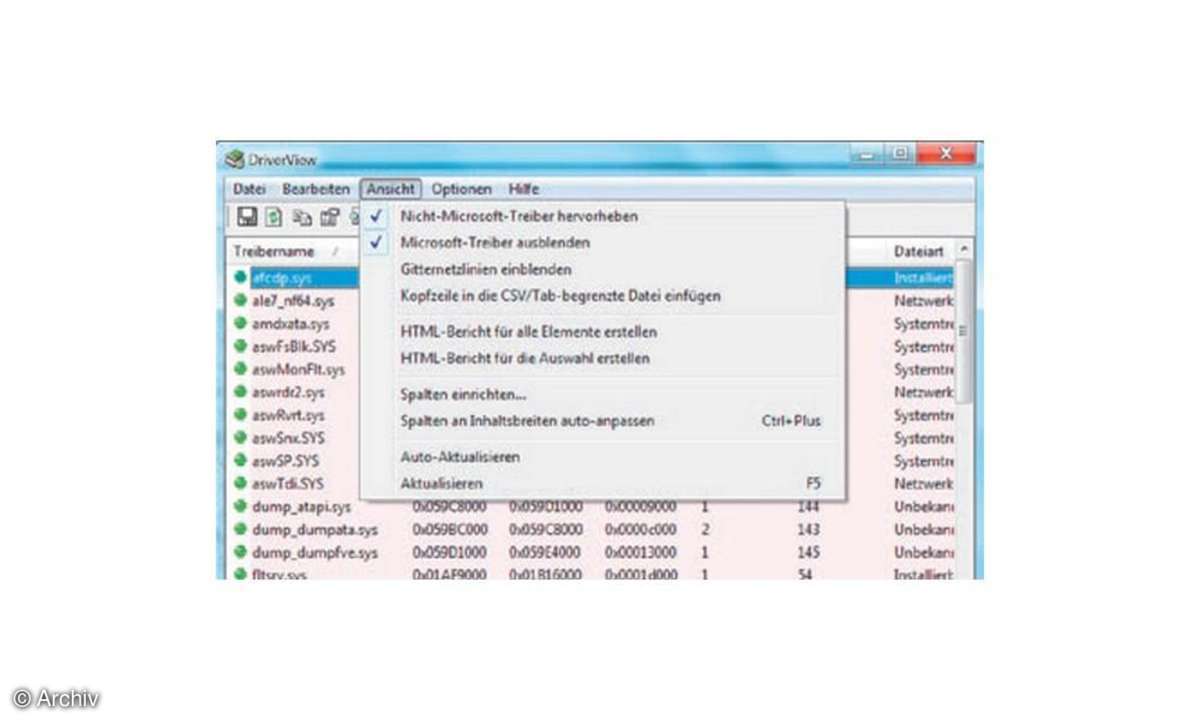The width and height of the screenshot is (1200, 720).
Task: Select the aswRvrt.sys driver name
Action: tap(288, 414)
